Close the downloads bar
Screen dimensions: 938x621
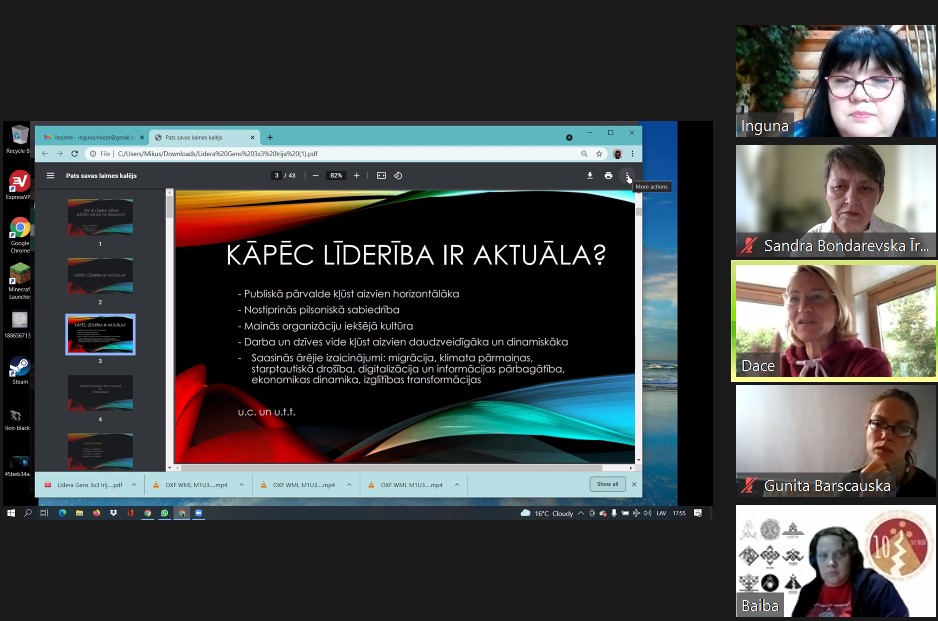(634, 485)
